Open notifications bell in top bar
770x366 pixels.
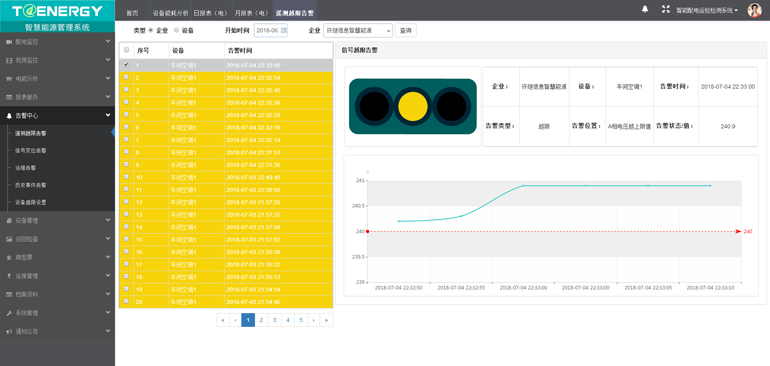tap(645, 9)
